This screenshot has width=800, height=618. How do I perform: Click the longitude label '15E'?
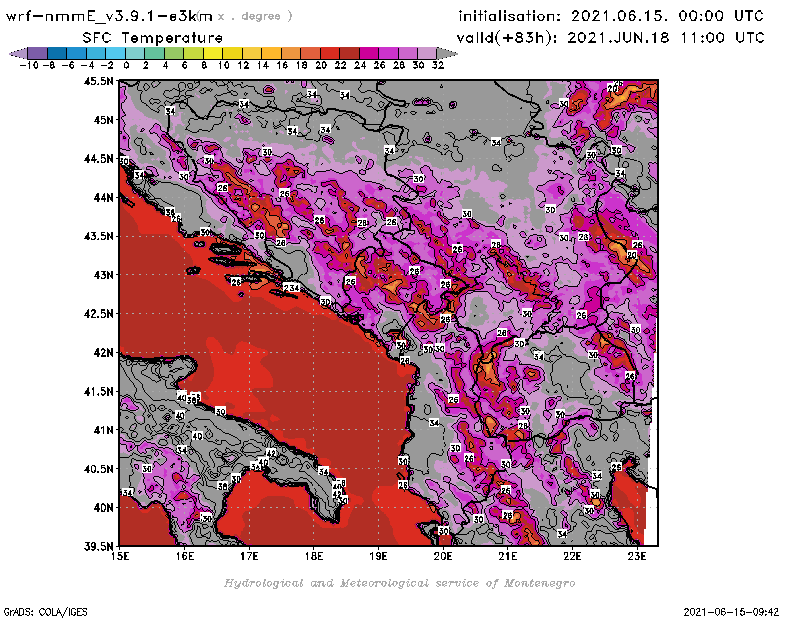[120, 556]
